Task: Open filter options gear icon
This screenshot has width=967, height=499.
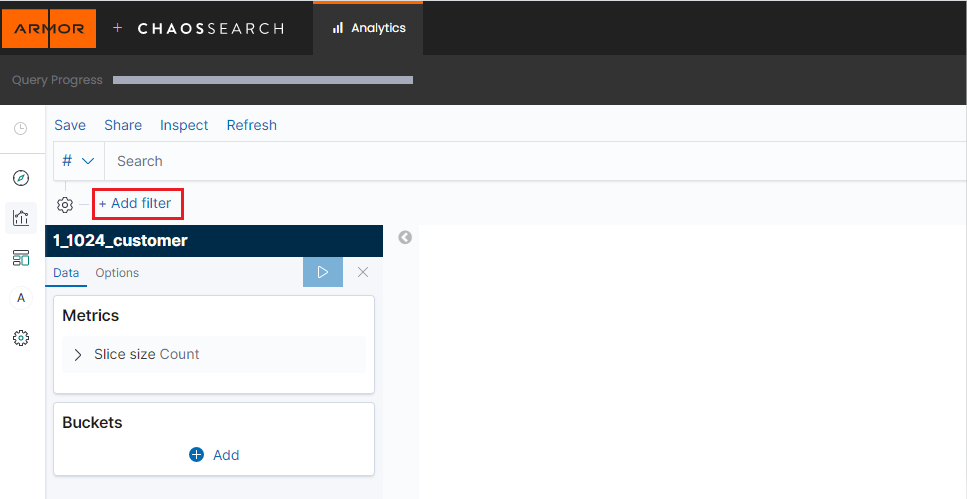Action: click(x=65, y=204)
